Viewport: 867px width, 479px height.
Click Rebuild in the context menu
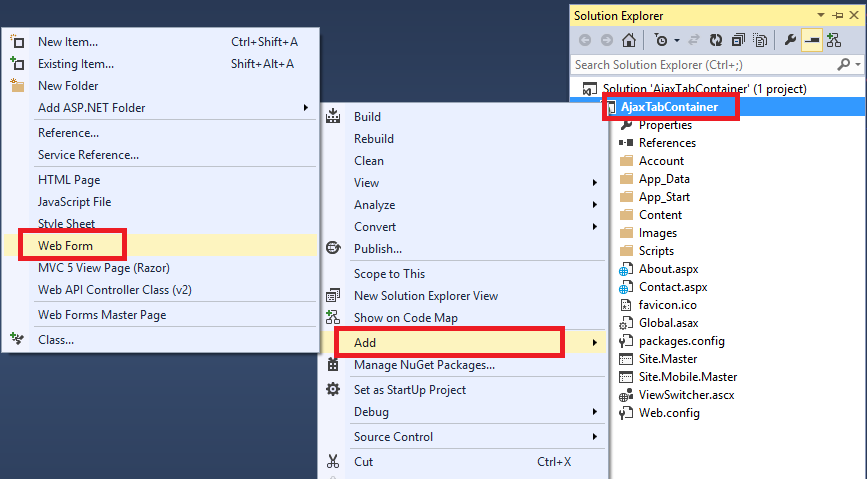(374, 139)
